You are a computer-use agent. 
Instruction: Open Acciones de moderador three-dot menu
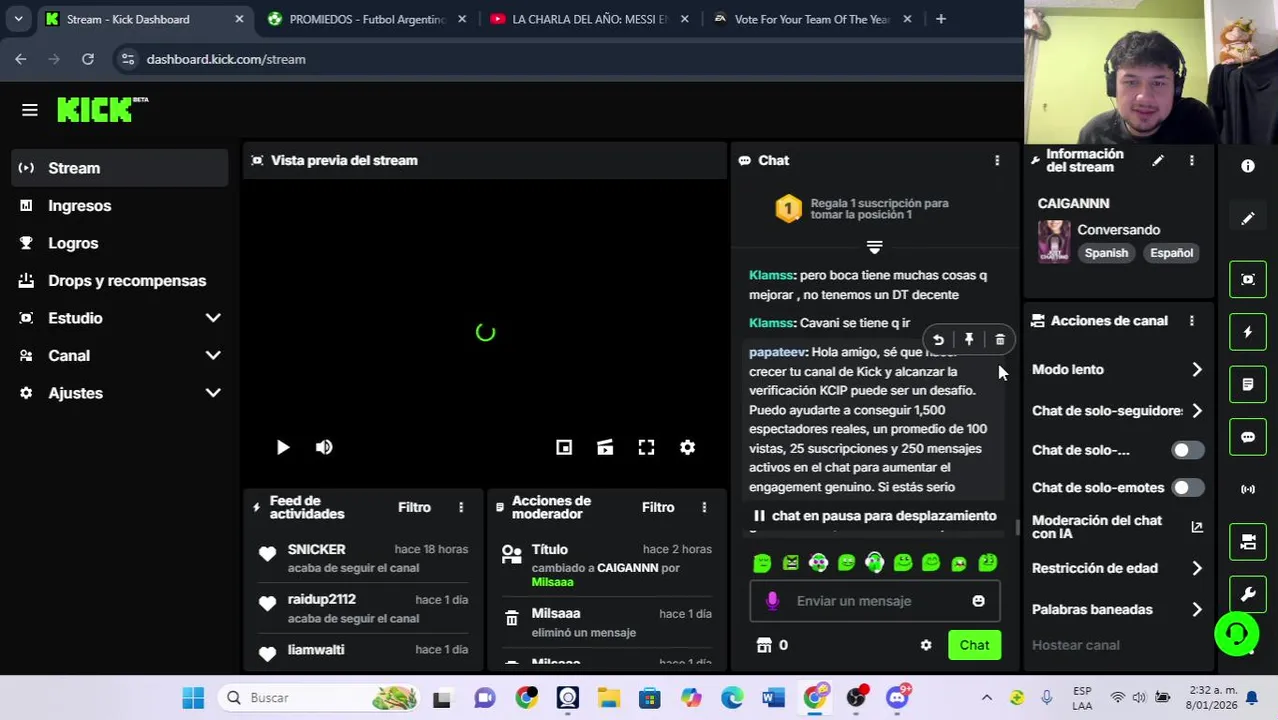(x=704, y=507)
